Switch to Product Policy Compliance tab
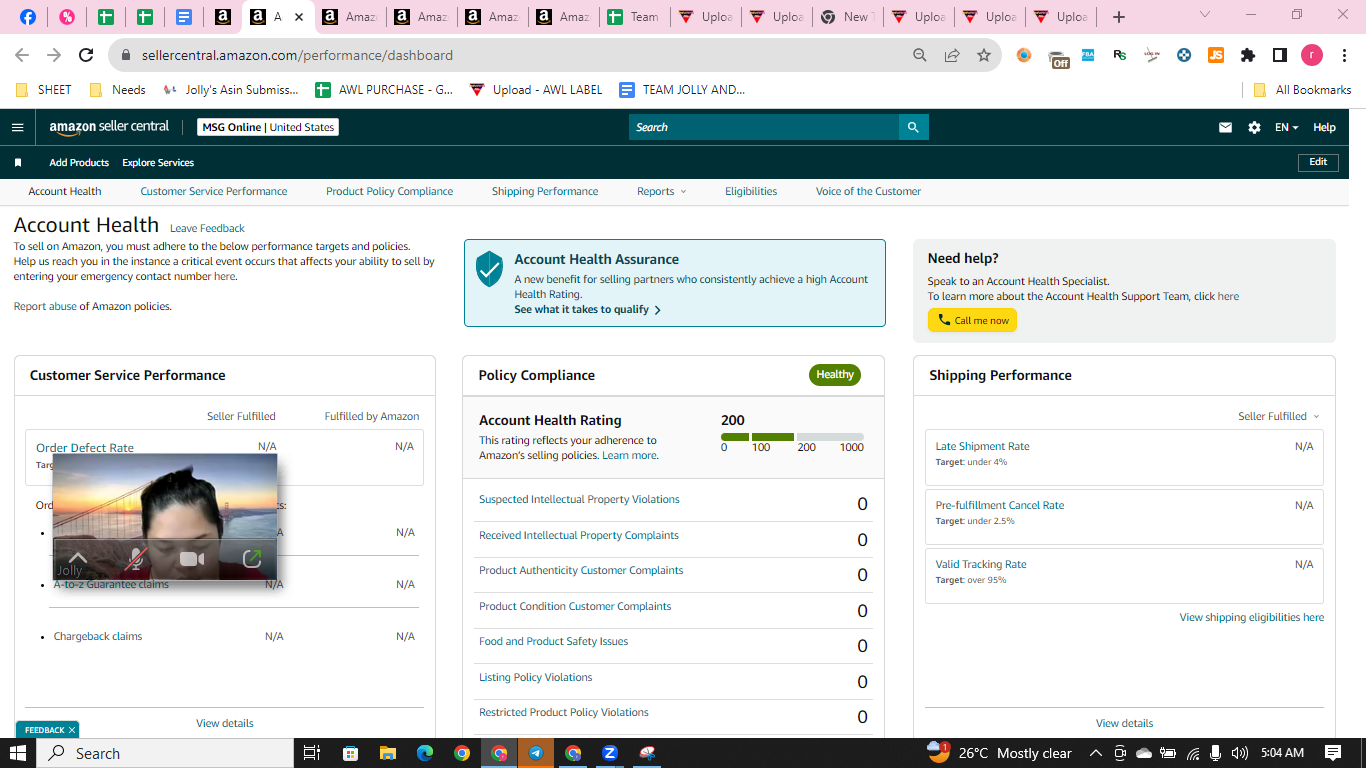Image resolution: width=1366 pixels, height=768 pixels. pos(389,191)
